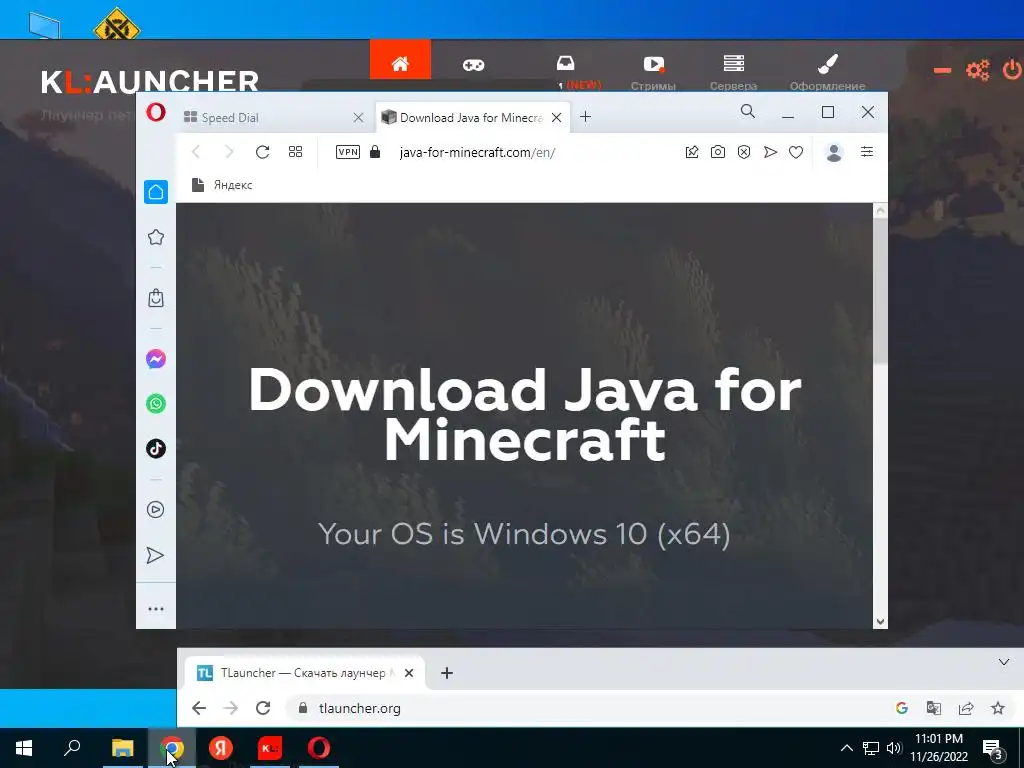Open Opera sidebar three dots menu

(x=155, y=609)
